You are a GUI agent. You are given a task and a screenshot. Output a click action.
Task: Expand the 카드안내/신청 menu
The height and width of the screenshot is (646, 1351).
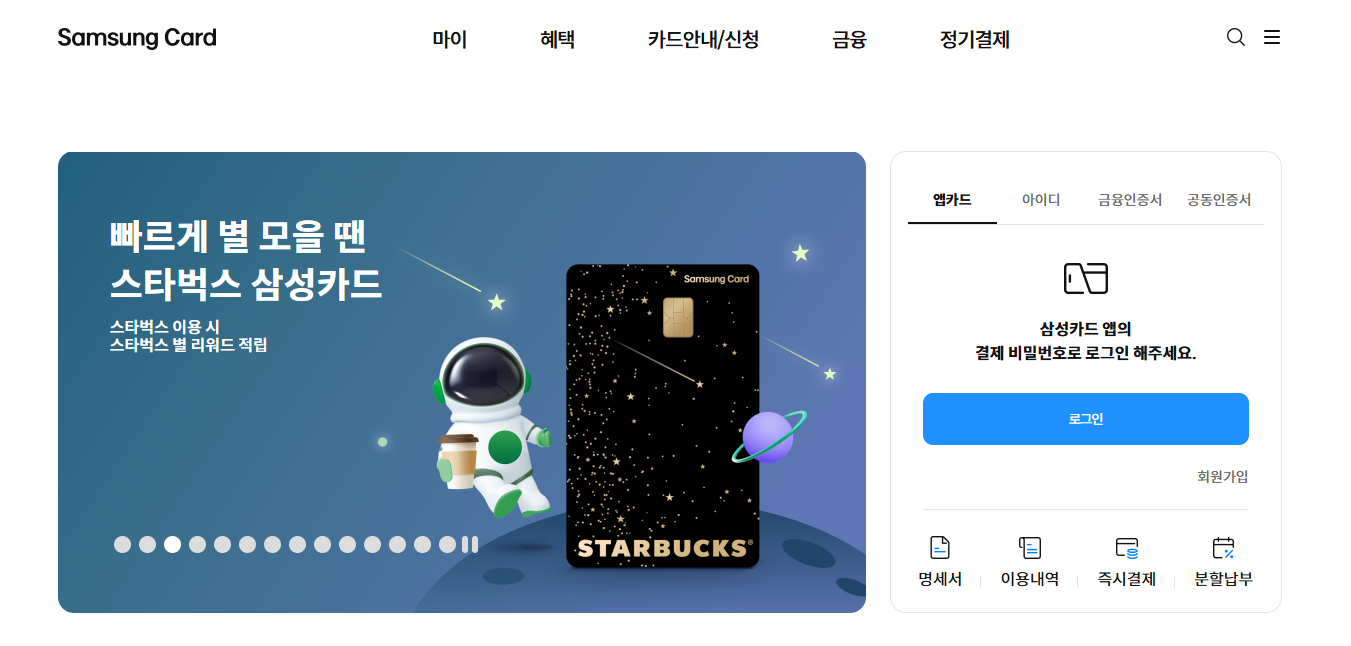pos(704,40)
